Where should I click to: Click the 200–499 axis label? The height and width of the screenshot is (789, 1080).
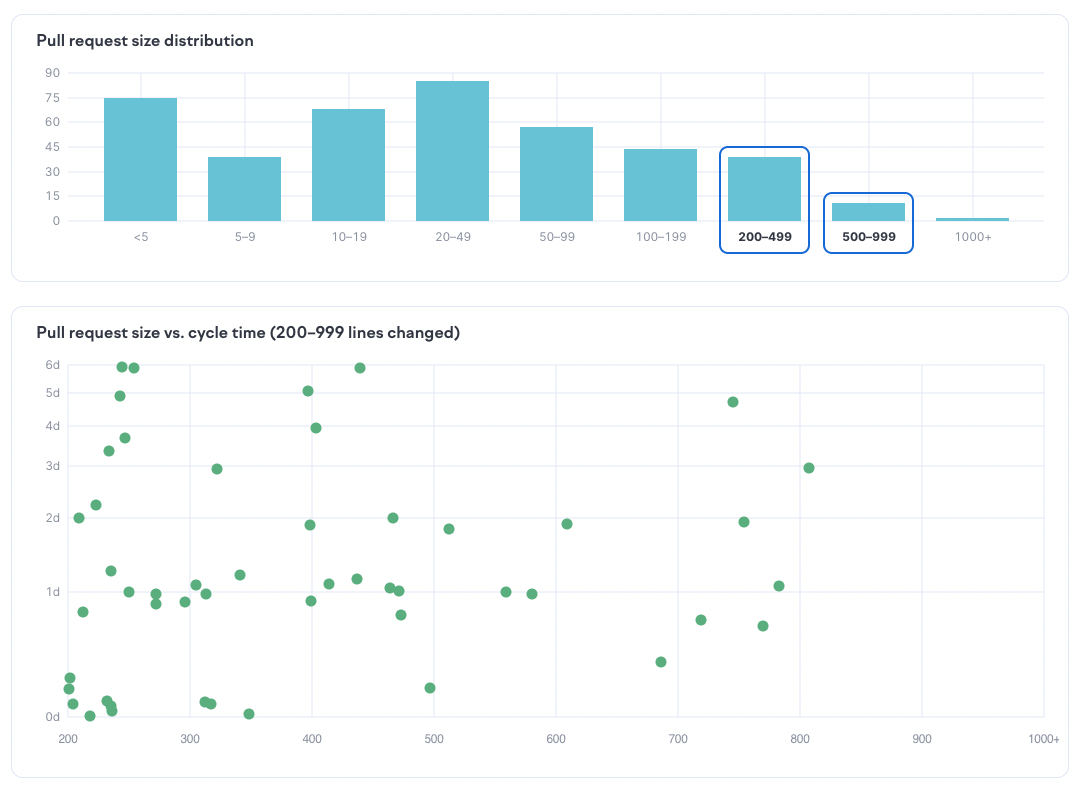(764, 238)
